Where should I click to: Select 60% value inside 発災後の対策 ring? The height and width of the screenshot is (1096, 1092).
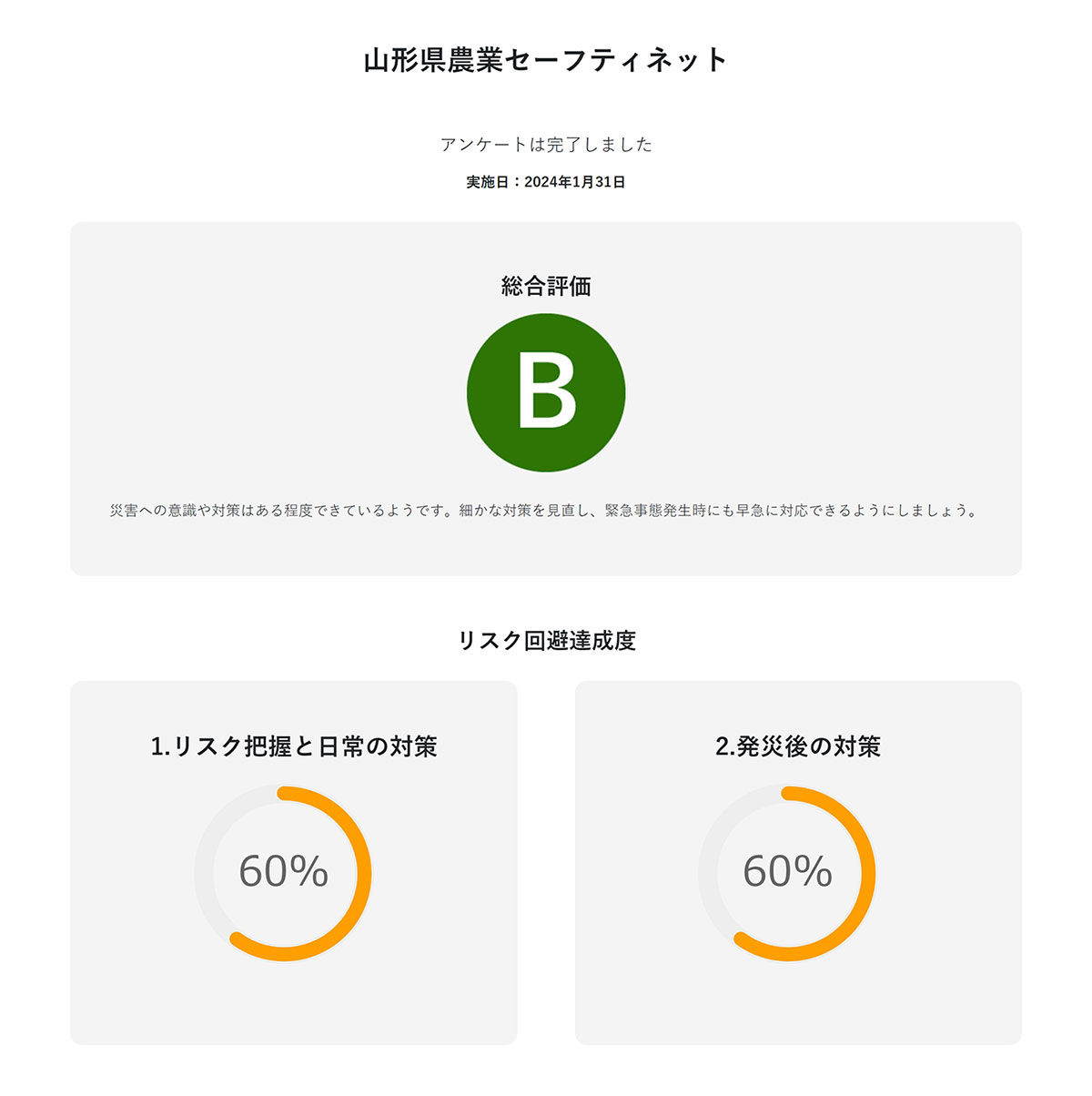[x=787, y=871]
